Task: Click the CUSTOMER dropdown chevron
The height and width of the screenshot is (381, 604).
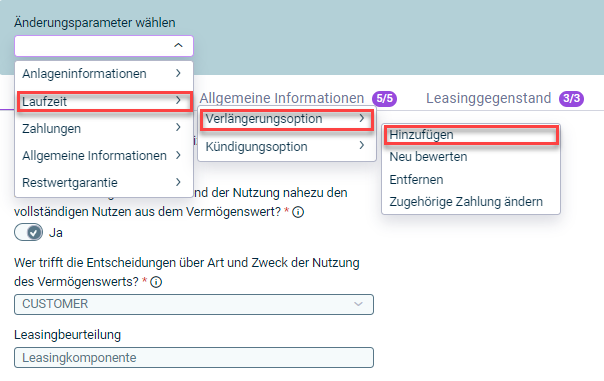Action: point(358,304)
